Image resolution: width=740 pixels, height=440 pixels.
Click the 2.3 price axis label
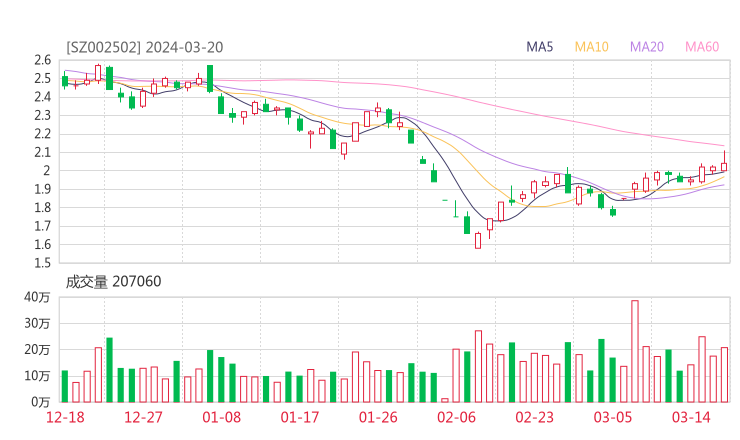pyautogui.click(x=42, y=115)
